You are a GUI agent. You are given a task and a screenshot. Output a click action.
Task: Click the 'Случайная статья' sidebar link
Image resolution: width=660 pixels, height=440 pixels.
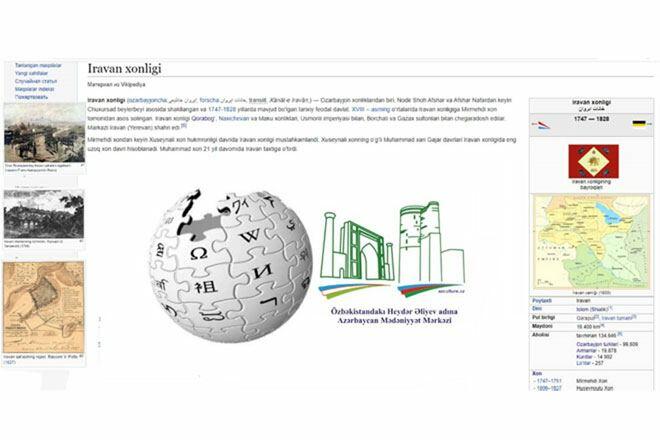click(36, 81)
